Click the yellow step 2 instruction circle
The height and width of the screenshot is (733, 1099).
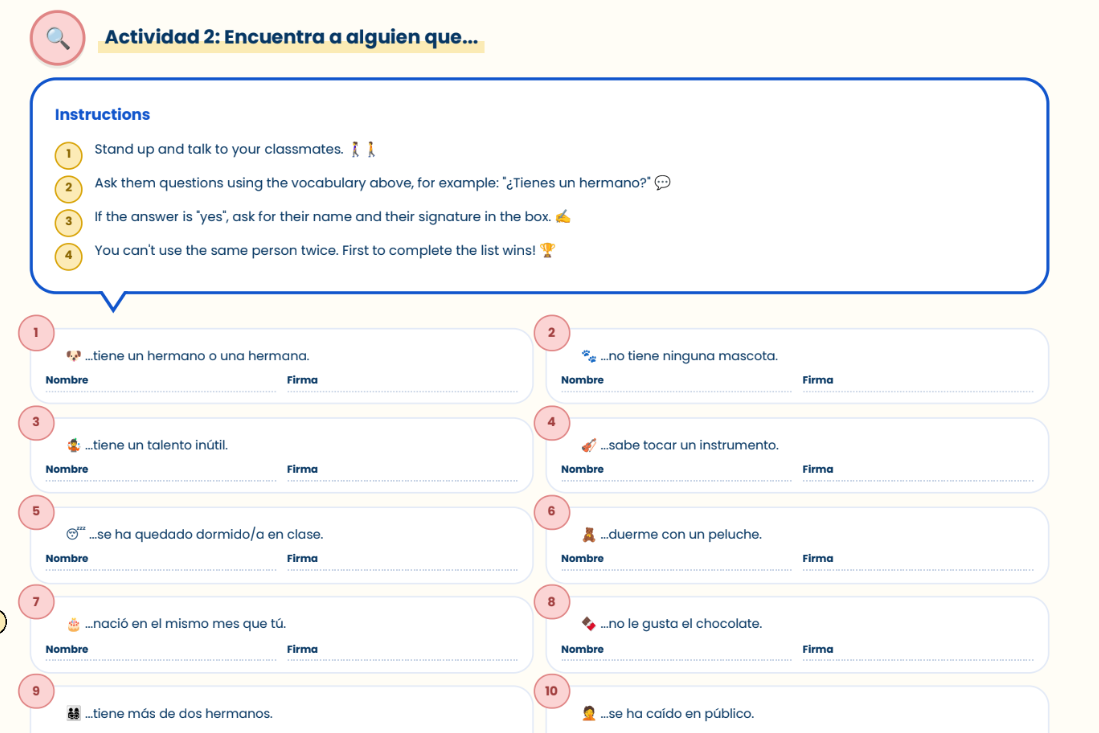click(69, 188)
